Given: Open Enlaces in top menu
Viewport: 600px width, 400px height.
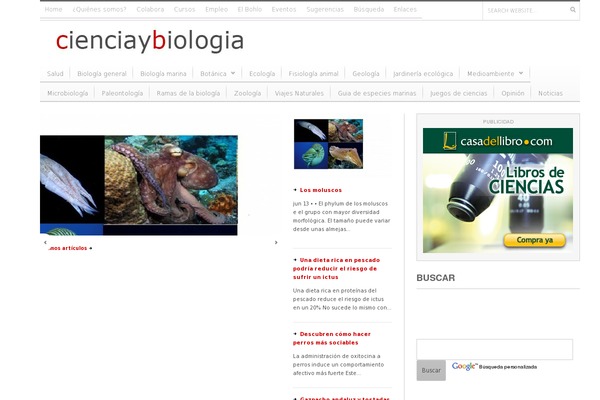Looking at the screenshot, I should [405, 9].
